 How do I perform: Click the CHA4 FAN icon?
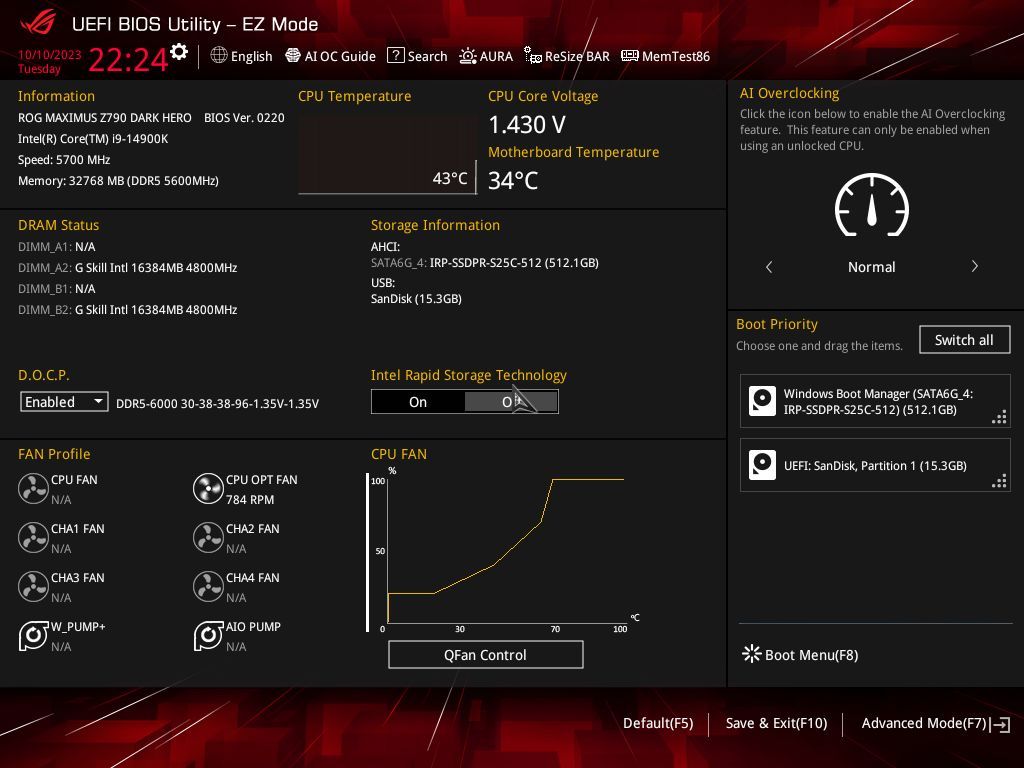[208, 586]
